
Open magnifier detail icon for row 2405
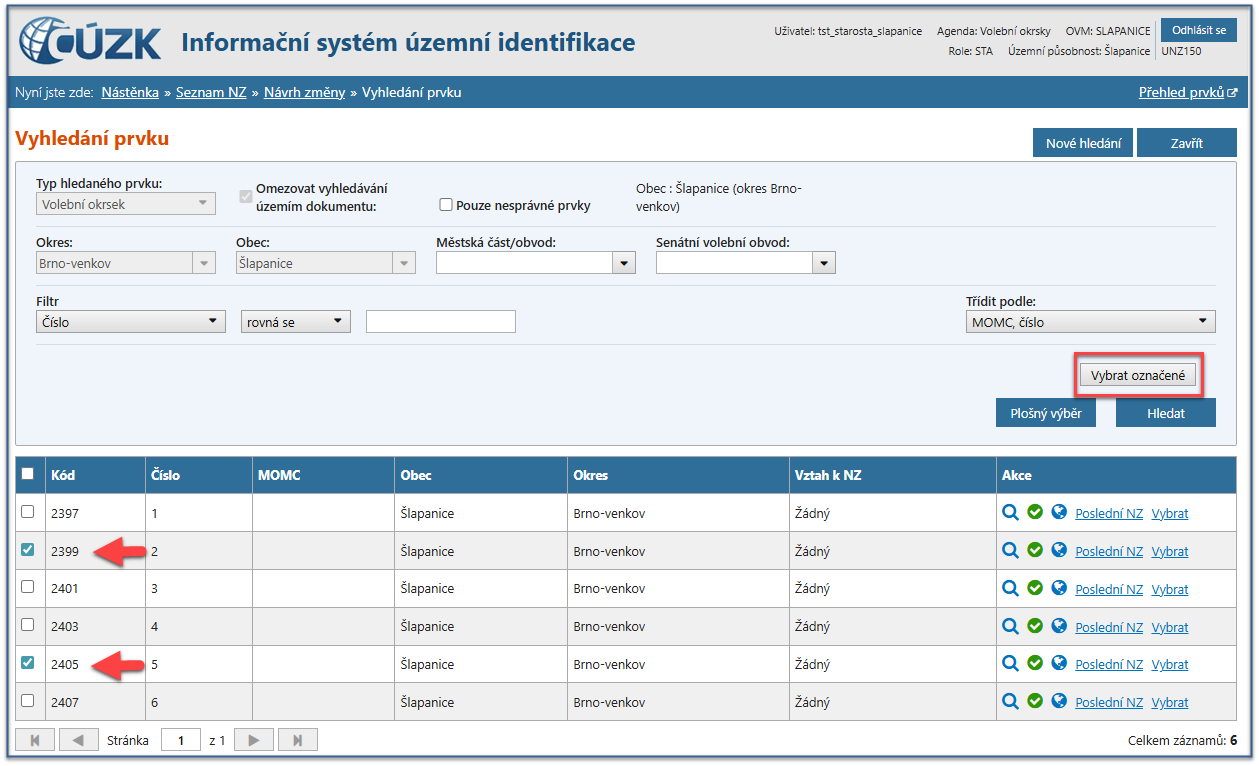click(x=1010, y=664)
